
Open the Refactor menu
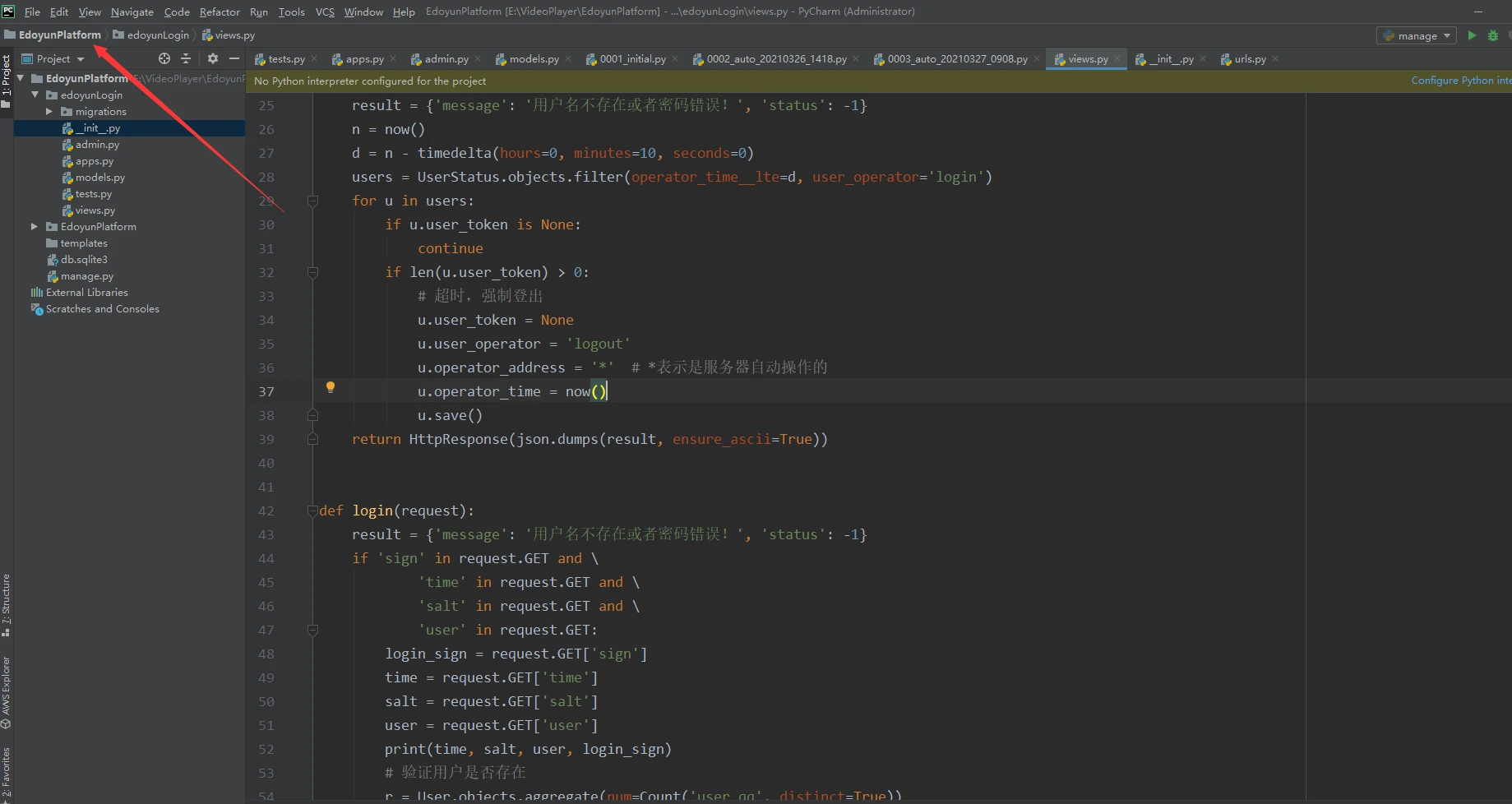pos(220,12)
